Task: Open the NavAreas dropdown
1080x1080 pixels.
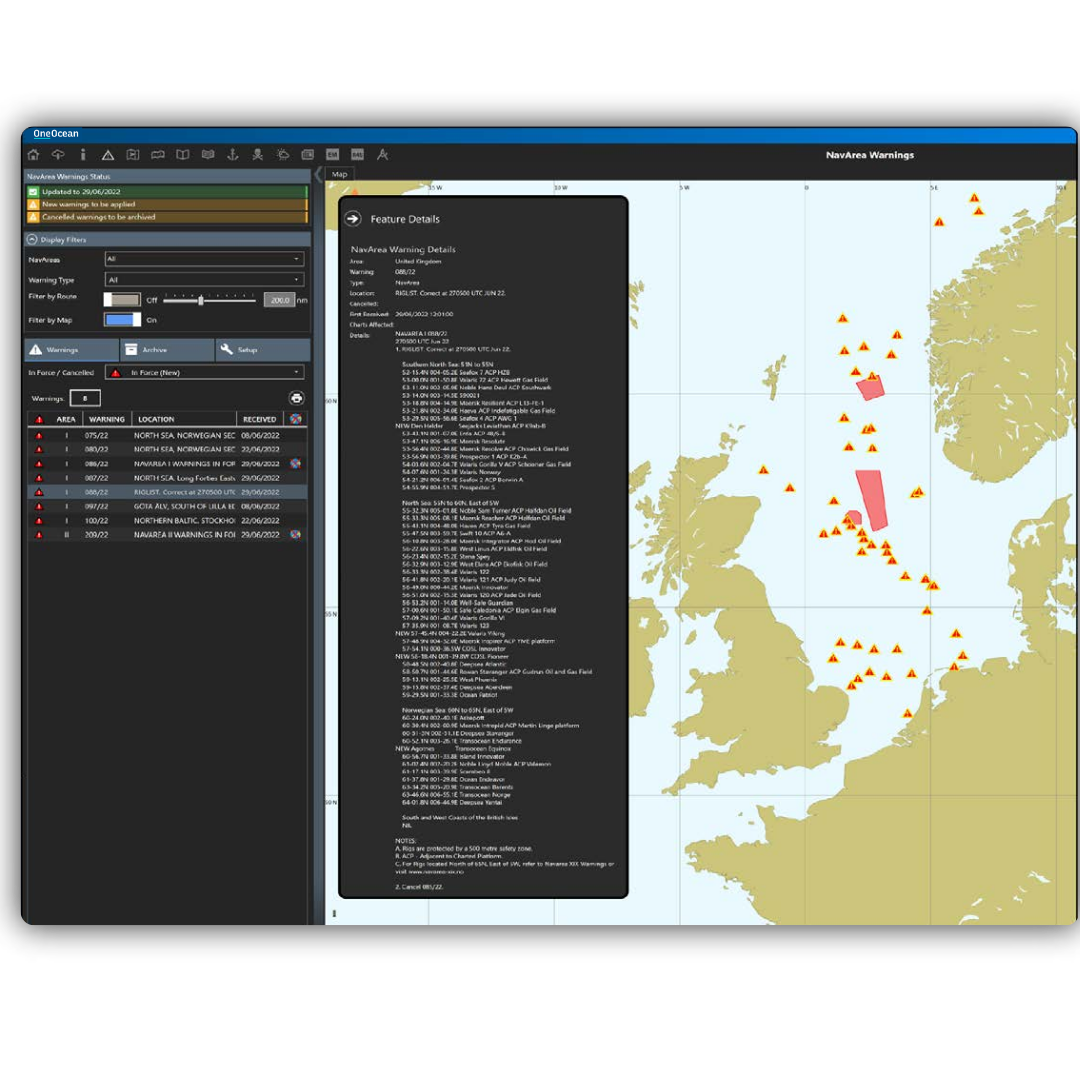Action: [204, 259]
